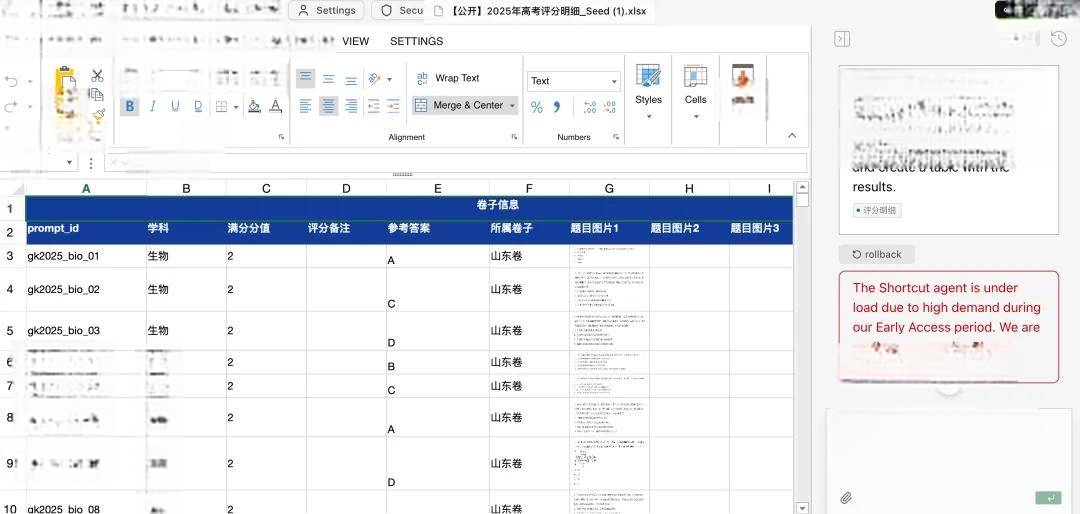The height and width of the screenshot is (514, 1080).
Task: Open the Styles dropdown
Action: point(648,92)
